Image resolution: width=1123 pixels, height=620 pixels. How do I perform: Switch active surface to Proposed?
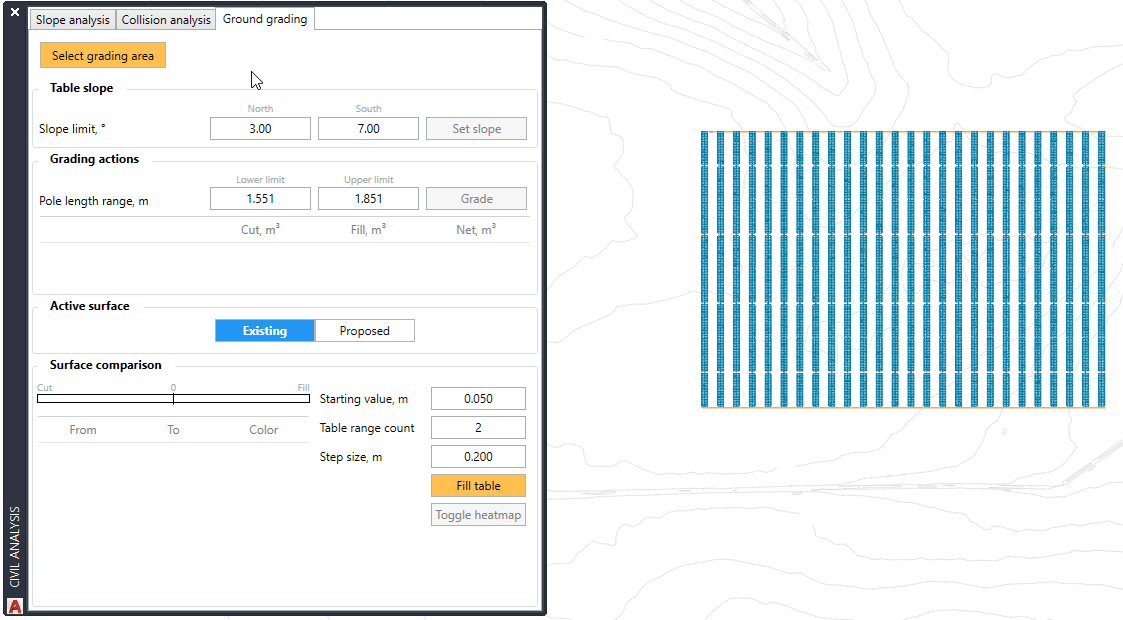[x=364, y=331]
